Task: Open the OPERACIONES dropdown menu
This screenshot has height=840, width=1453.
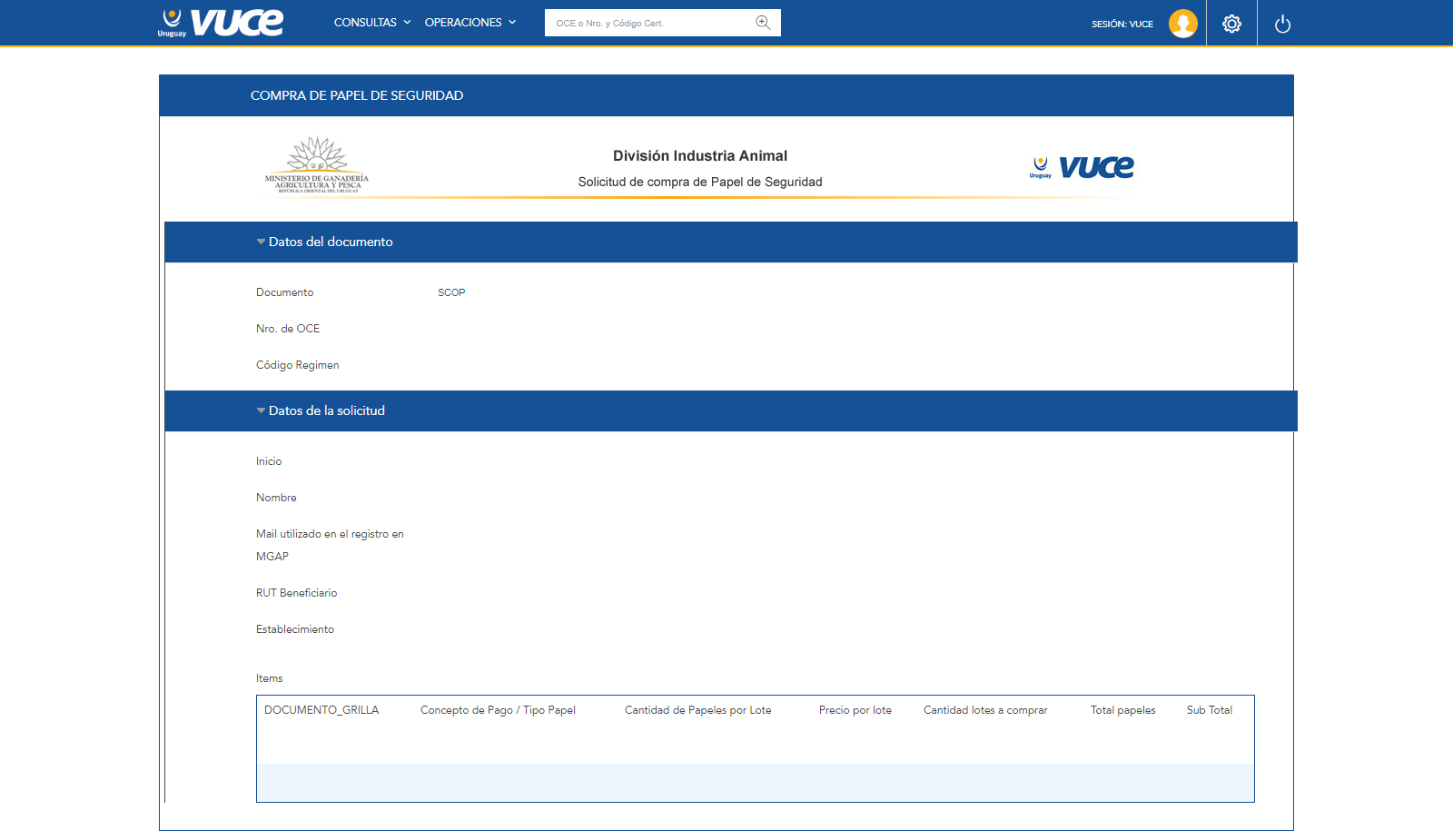Action: click(470, 23)
